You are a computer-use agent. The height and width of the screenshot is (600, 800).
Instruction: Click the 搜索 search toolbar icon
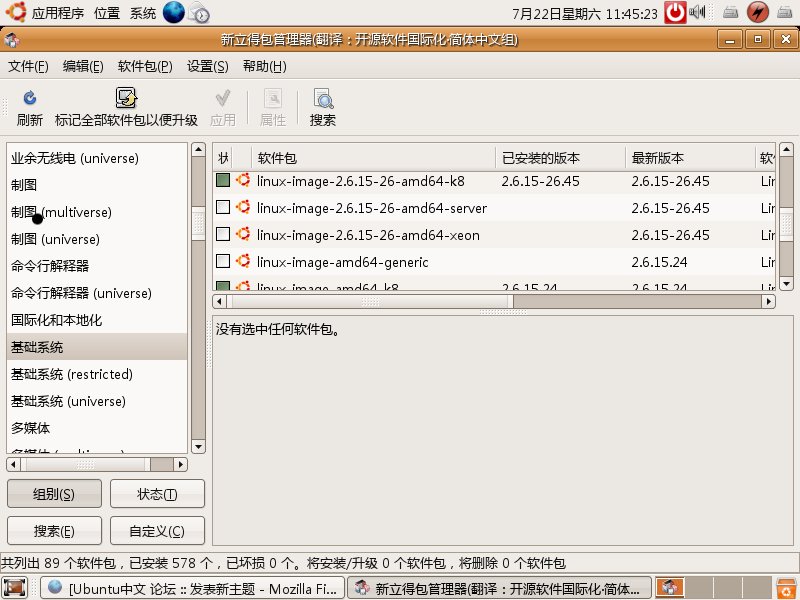click(x=323, y=98)
